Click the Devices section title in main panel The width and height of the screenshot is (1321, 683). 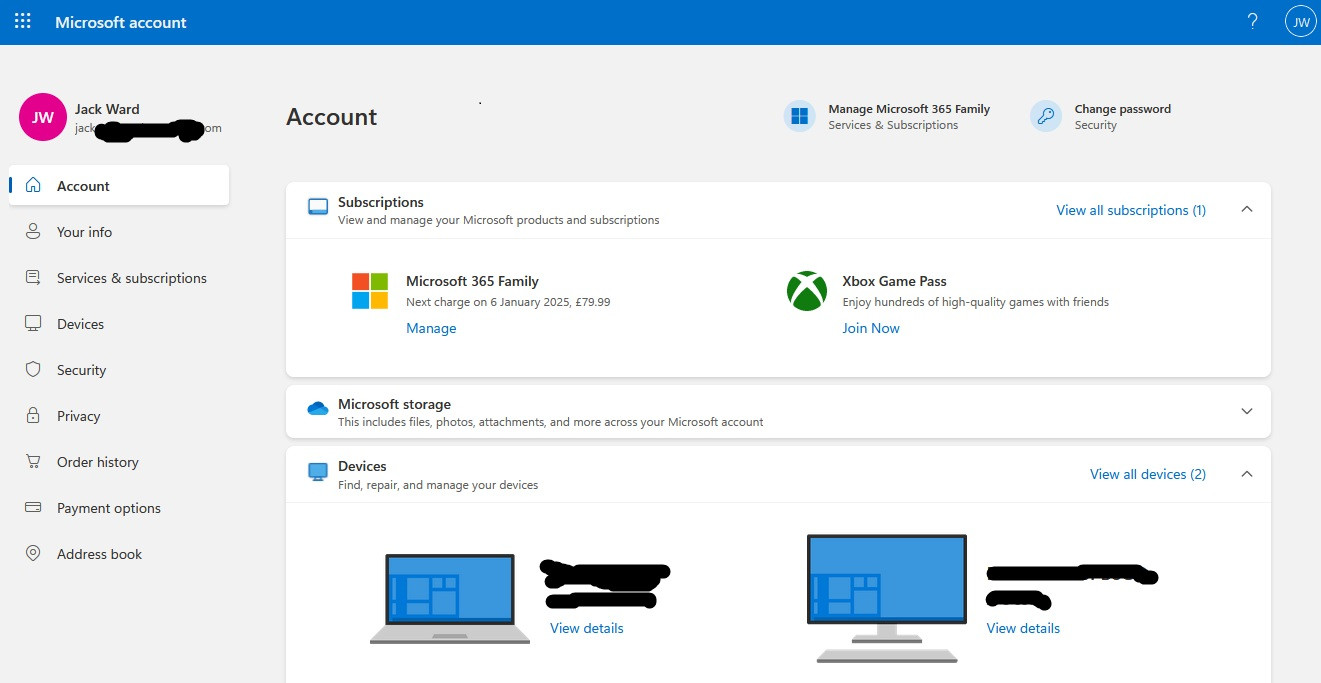click(x=362, y=466)
